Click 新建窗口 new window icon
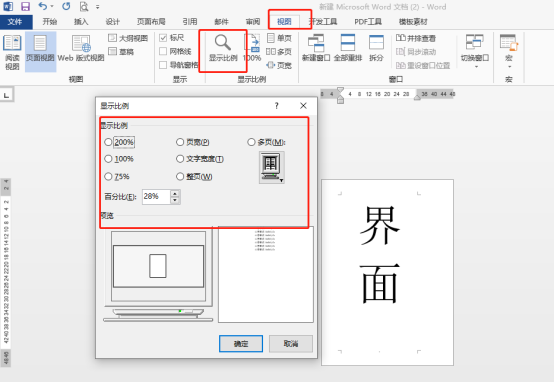 (x=316, y=48)
